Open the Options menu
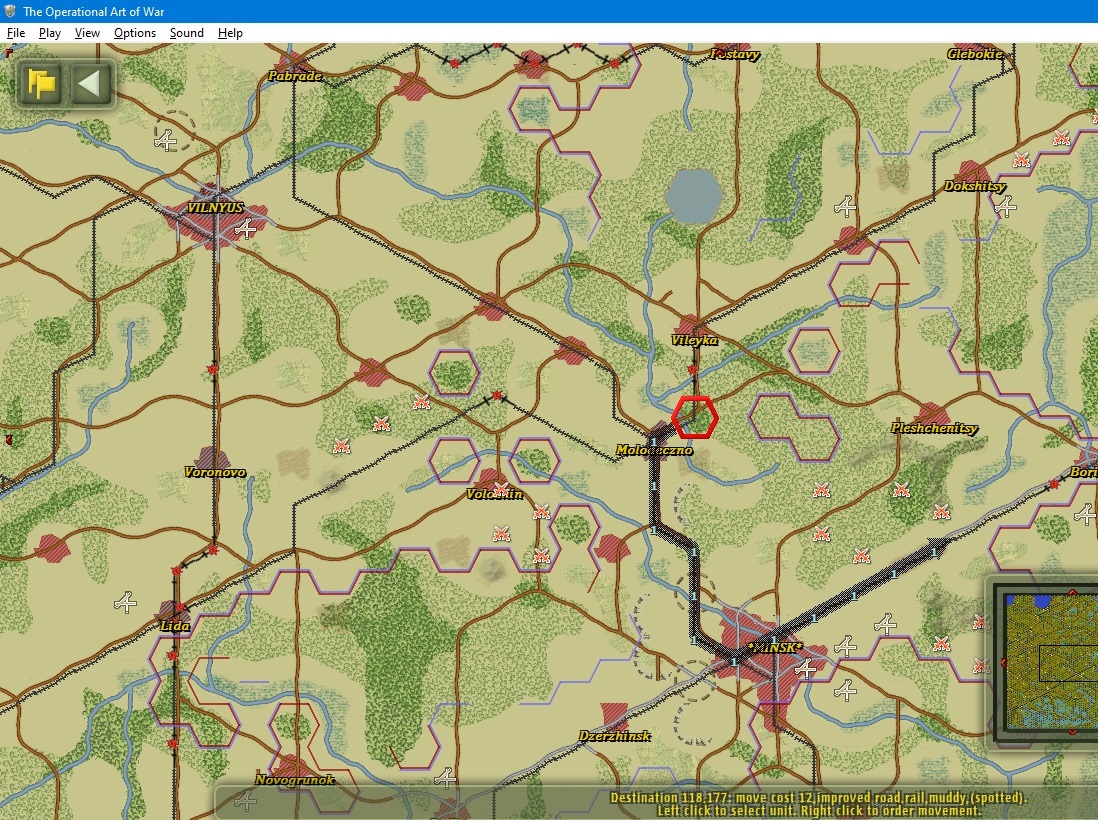Viewport: 1098px width, 820px height. click(x=134, y=33)
